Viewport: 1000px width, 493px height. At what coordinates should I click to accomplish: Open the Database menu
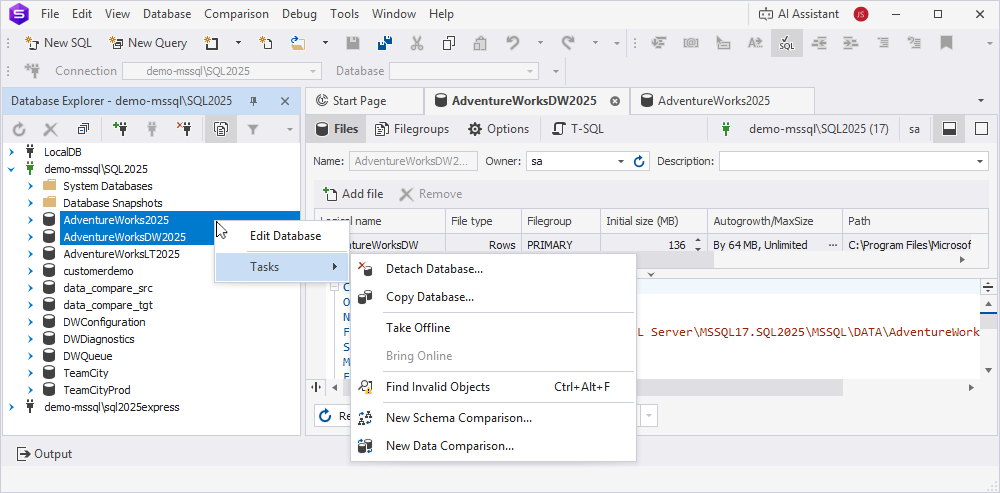[x=167, y=13]
